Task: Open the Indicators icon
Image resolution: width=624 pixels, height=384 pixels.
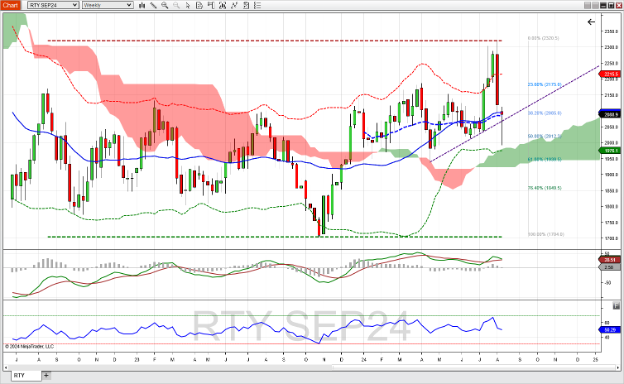Action: pos(234,5)
